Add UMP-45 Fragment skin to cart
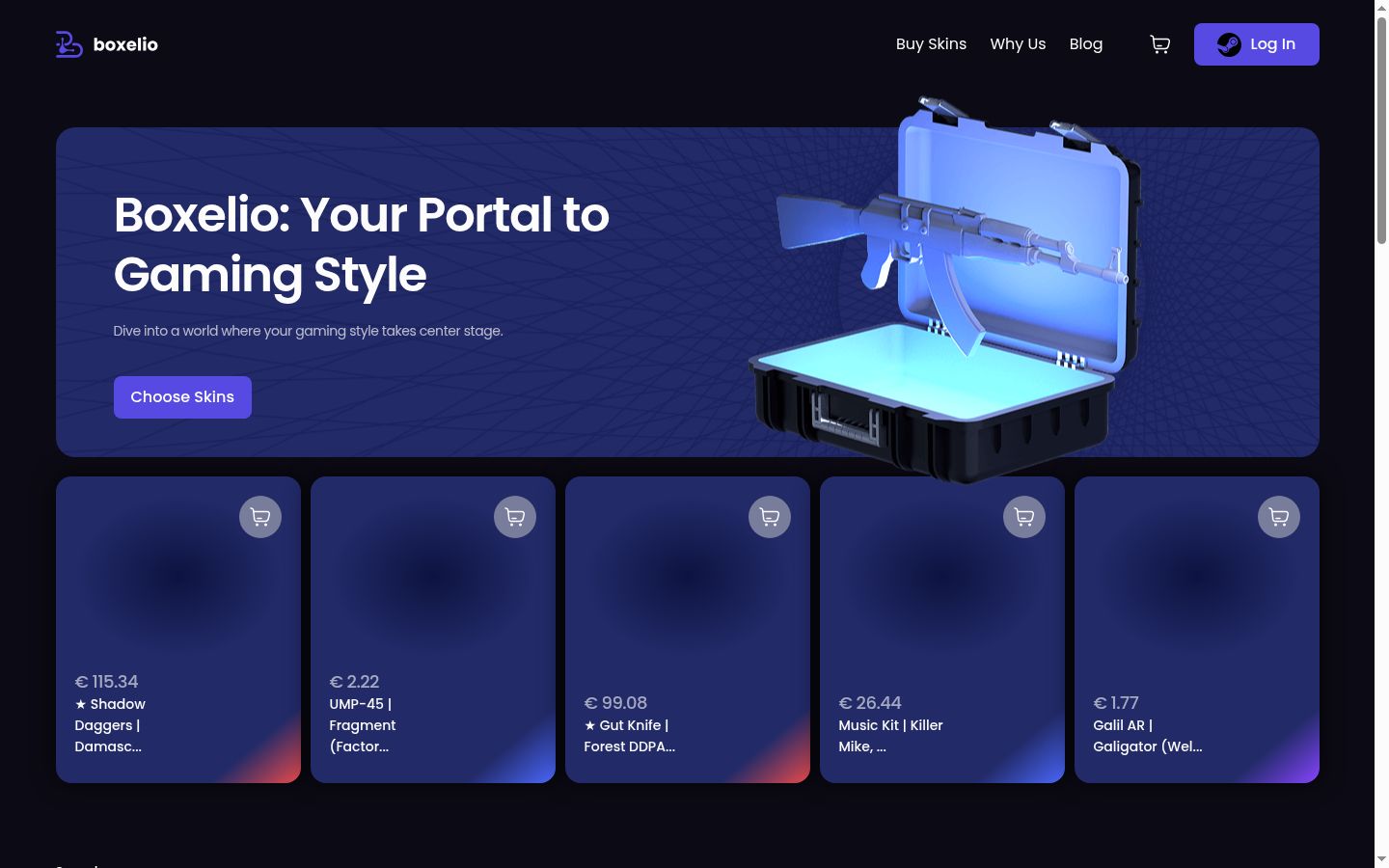This screenshot has height=868, width=1389. [x=515, y=517]
